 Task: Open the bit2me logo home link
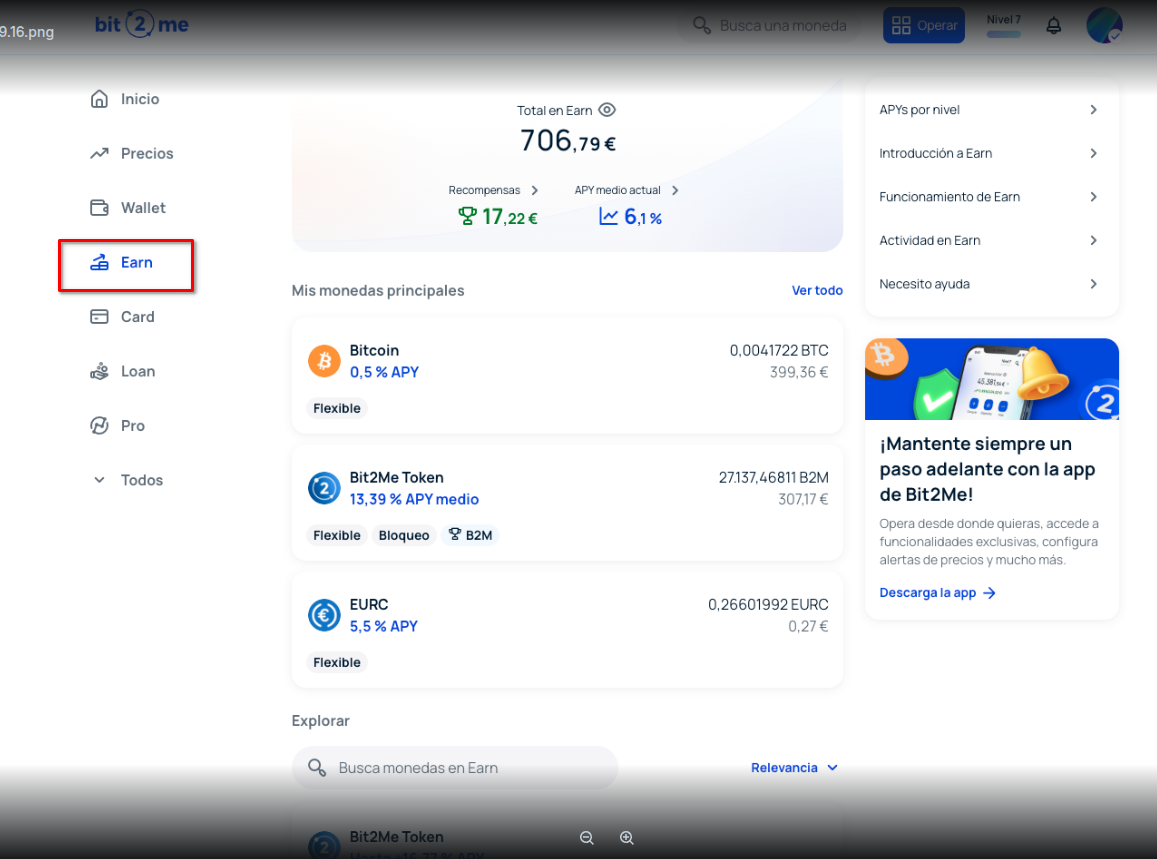tap(141, 24)
